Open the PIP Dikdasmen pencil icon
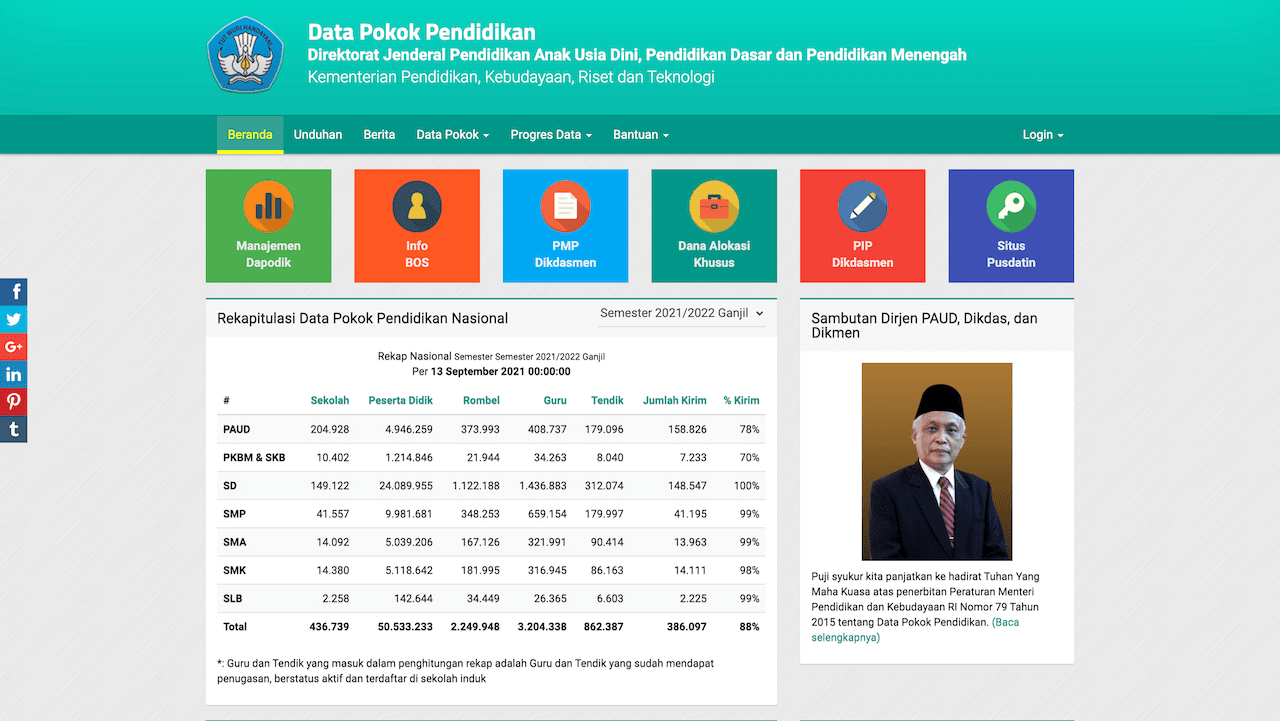 [x=862, y=206]
